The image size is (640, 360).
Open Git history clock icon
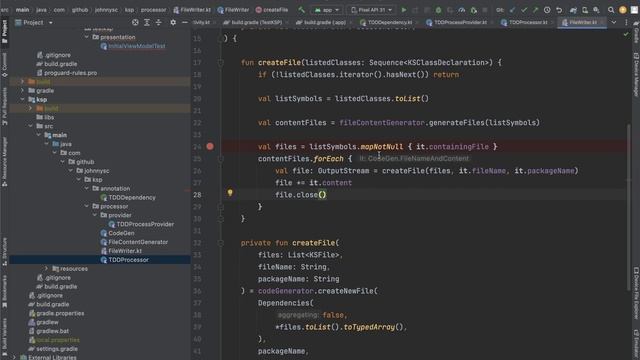[x=547, y=10]
